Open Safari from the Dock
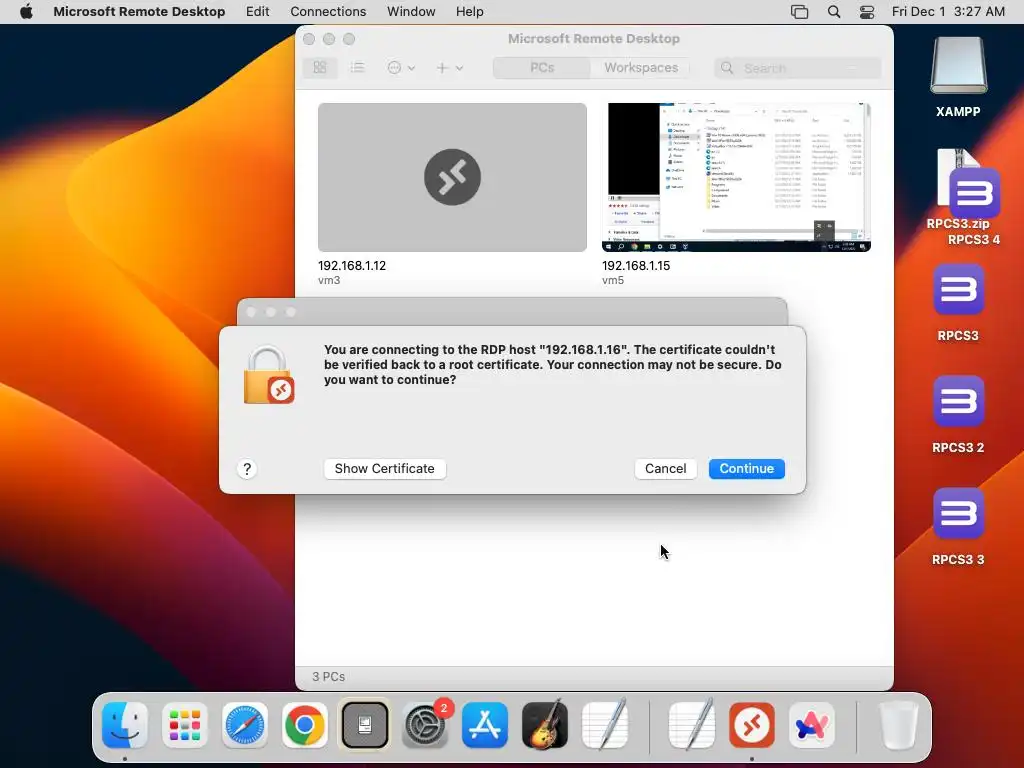The height and width of the screenshot is (768, 1024). pyautogui.click(x=245, y=725)
